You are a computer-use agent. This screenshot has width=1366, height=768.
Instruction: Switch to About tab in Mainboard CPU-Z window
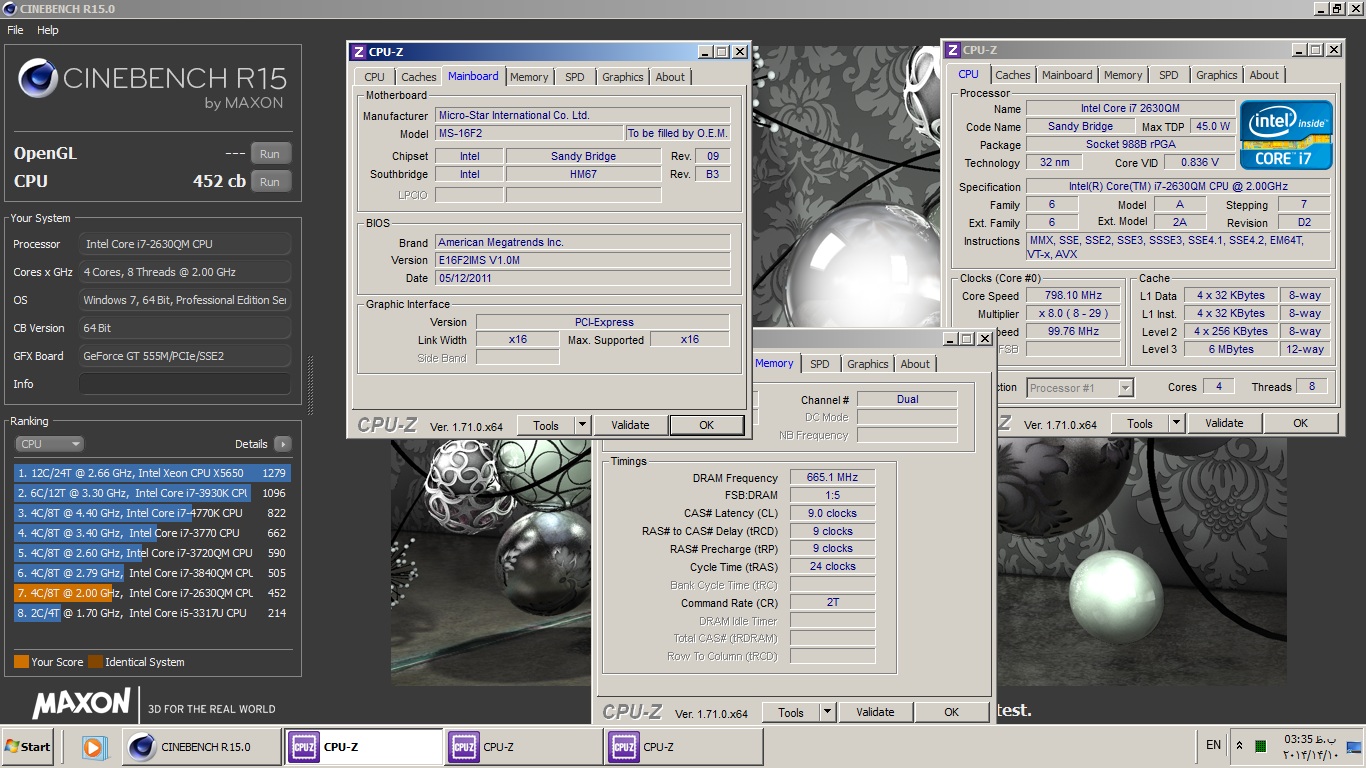point(670,77)
